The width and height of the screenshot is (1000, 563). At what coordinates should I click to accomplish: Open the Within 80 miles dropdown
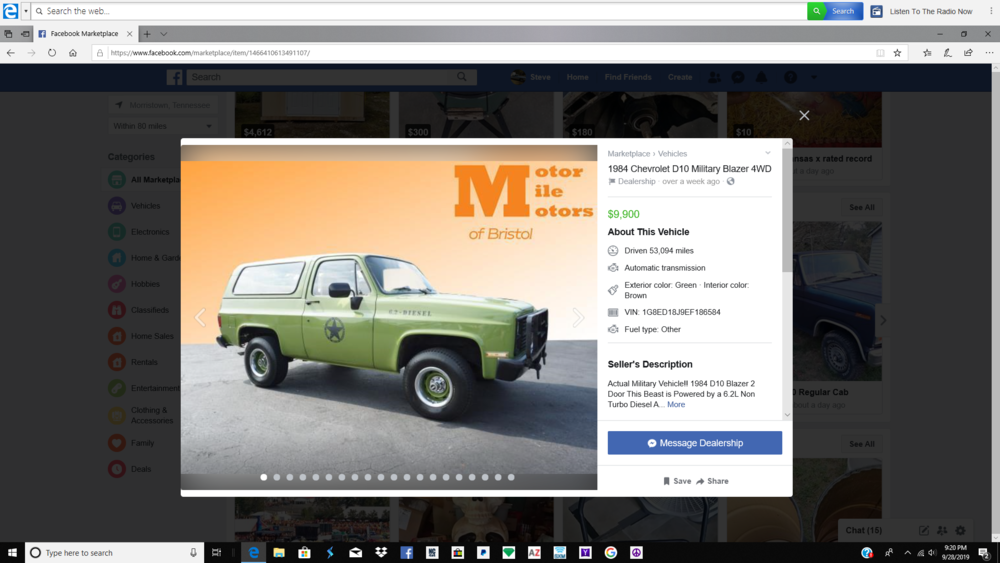tap(162, 126)
